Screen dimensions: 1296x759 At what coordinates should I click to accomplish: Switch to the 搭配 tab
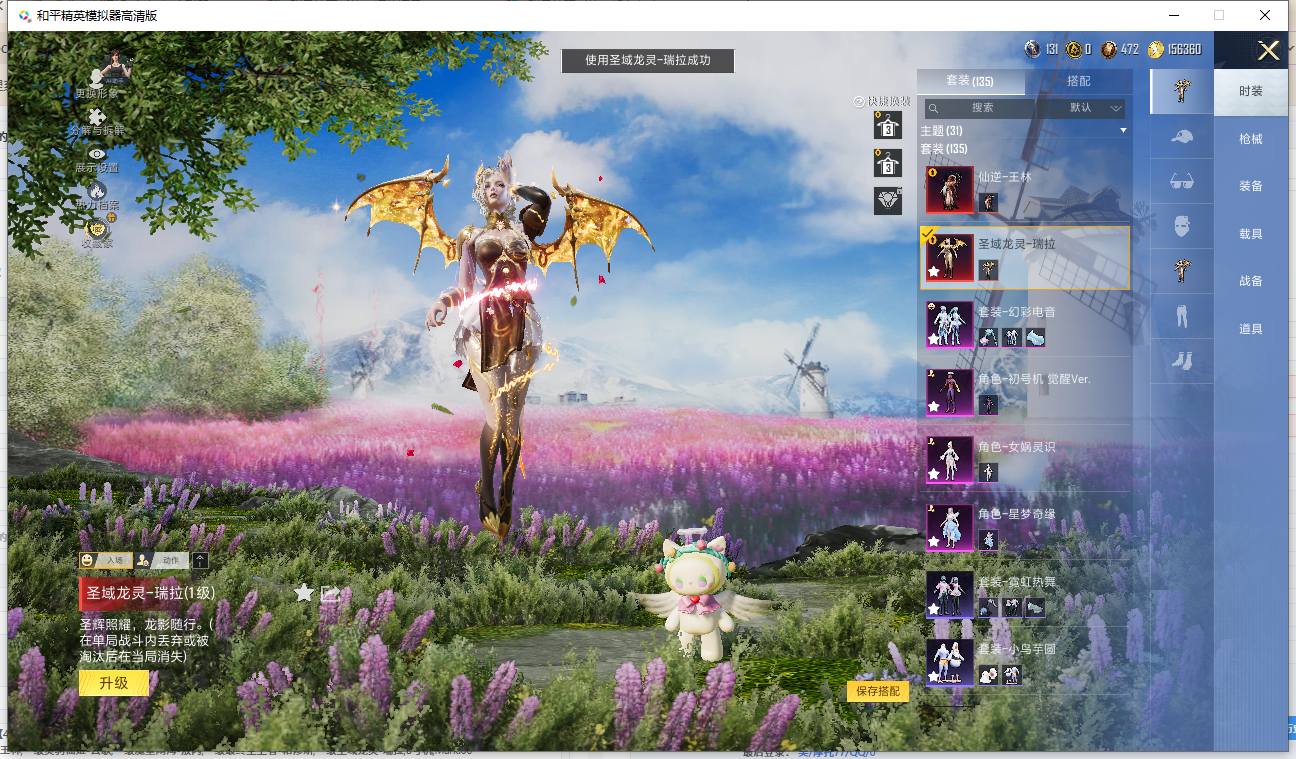pos(1078,81)
